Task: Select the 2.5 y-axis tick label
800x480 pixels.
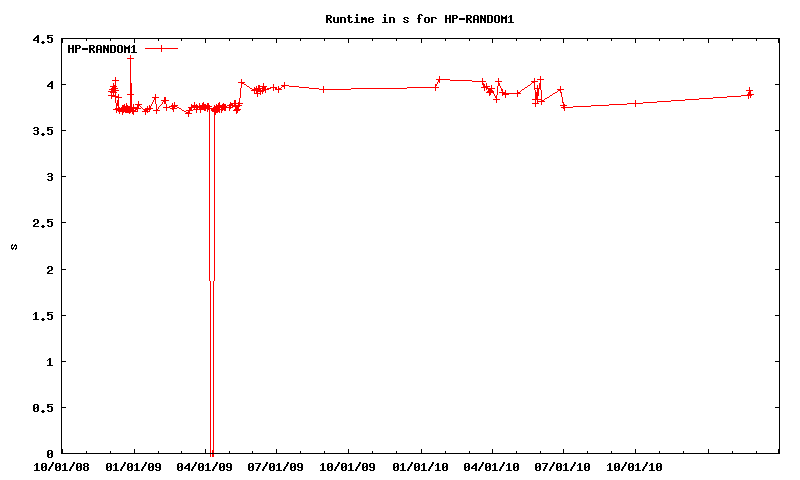Action: point(43,223)
